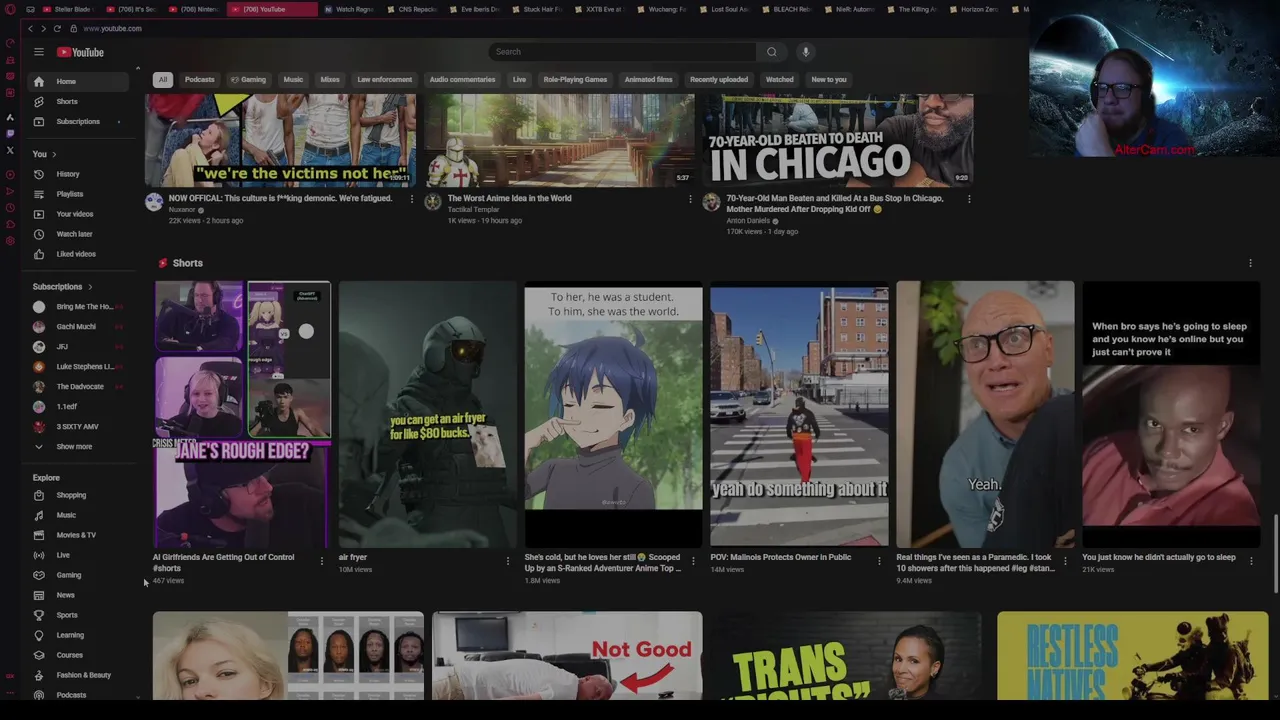Screen dimensions: 1280x720
Task: Open Home in the YouTube sidebar
Action: tap(80, 81)
